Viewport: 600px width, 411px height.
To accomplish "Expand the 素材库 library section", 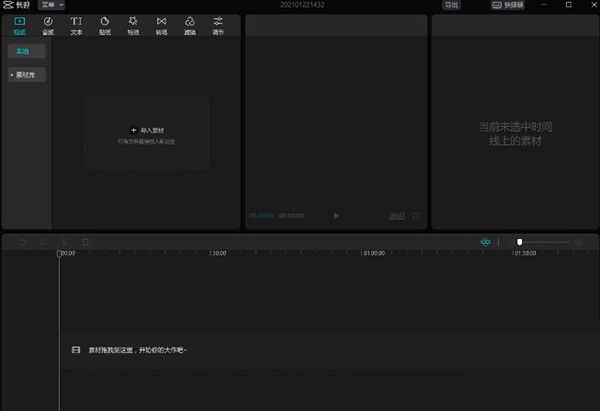I will [x=26, y=75].
